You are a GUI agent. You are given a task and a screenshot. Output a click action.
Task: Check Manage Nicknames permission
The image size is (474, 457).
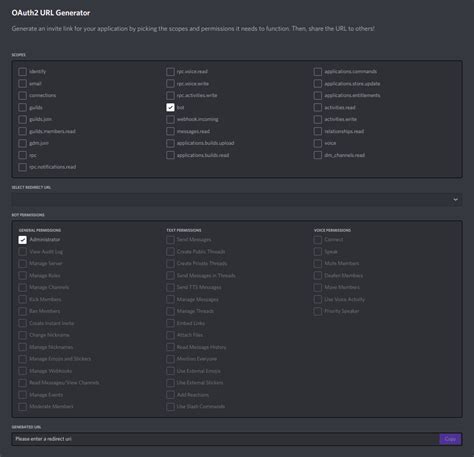[22, 347]
